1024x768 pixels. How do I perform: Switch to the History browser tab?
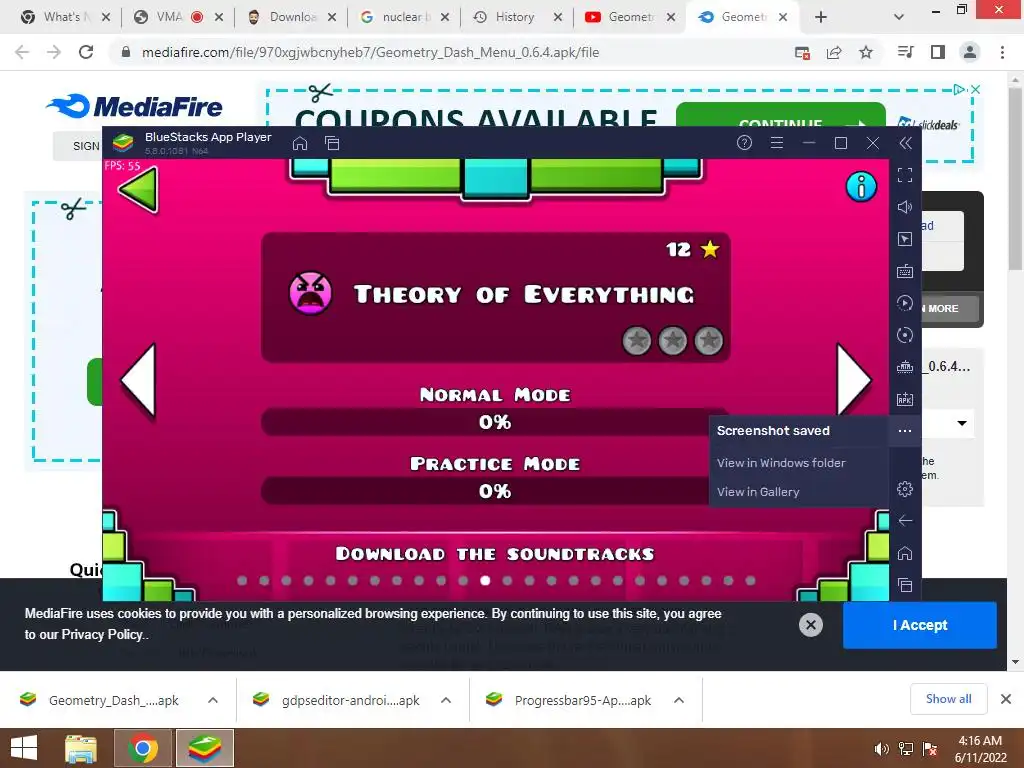[x=515, y=17]
